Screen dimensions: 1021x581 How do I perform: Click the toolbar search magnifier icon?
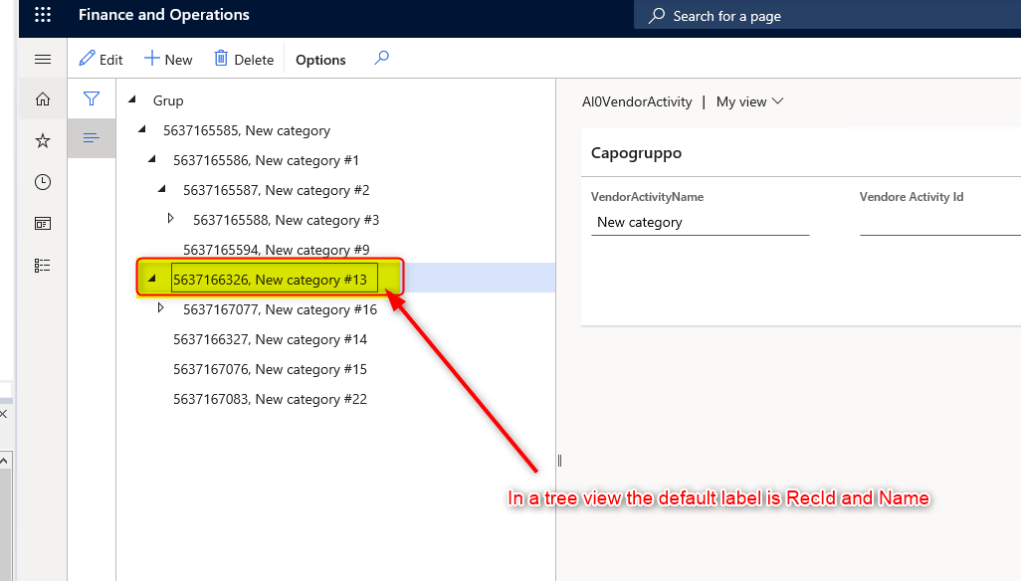[381, 59]
